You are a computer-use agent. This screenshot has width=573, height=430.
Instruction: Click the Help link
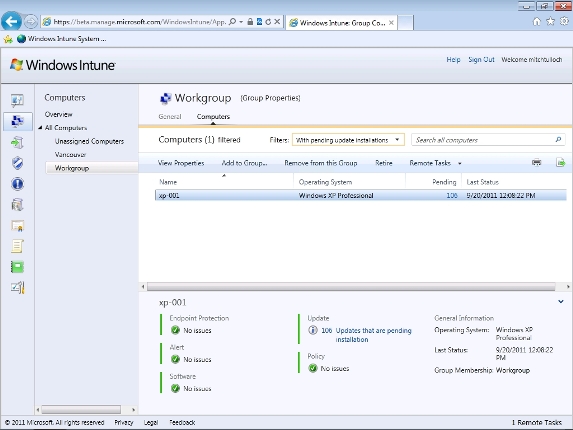(x=453, y=60)
